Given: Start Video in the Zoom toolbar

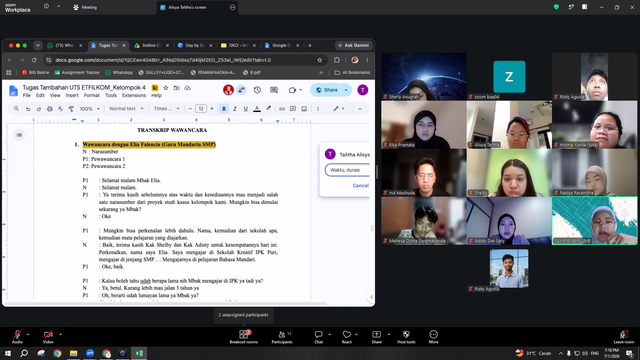Looking at the screenshot, I should coord(48,337).
